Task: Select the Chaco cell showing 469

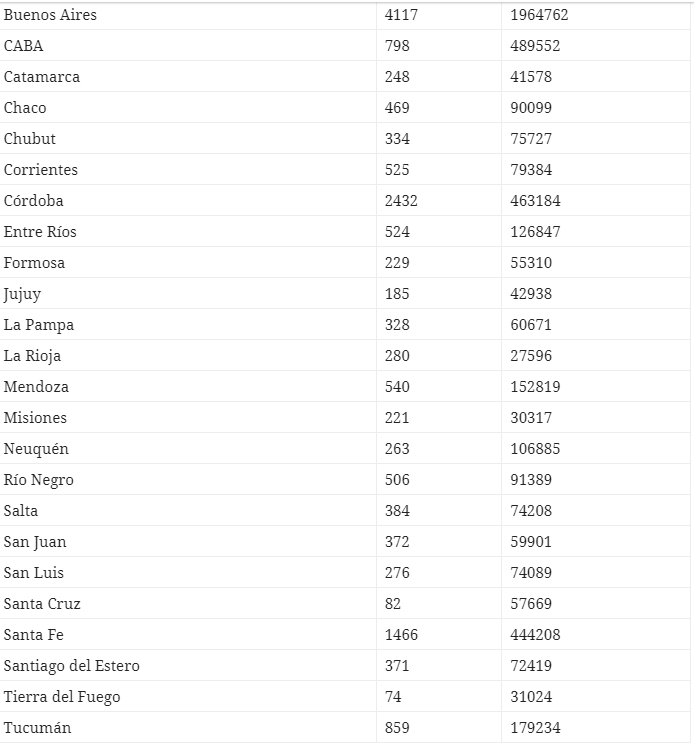Action: [397, 108]
